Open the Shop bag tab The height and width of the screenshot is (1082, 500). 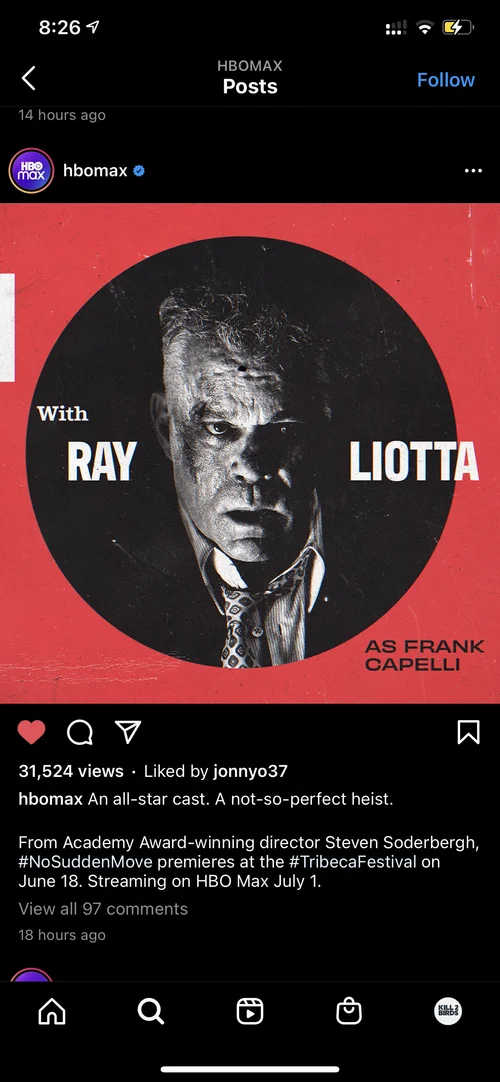click(348, 1012)
